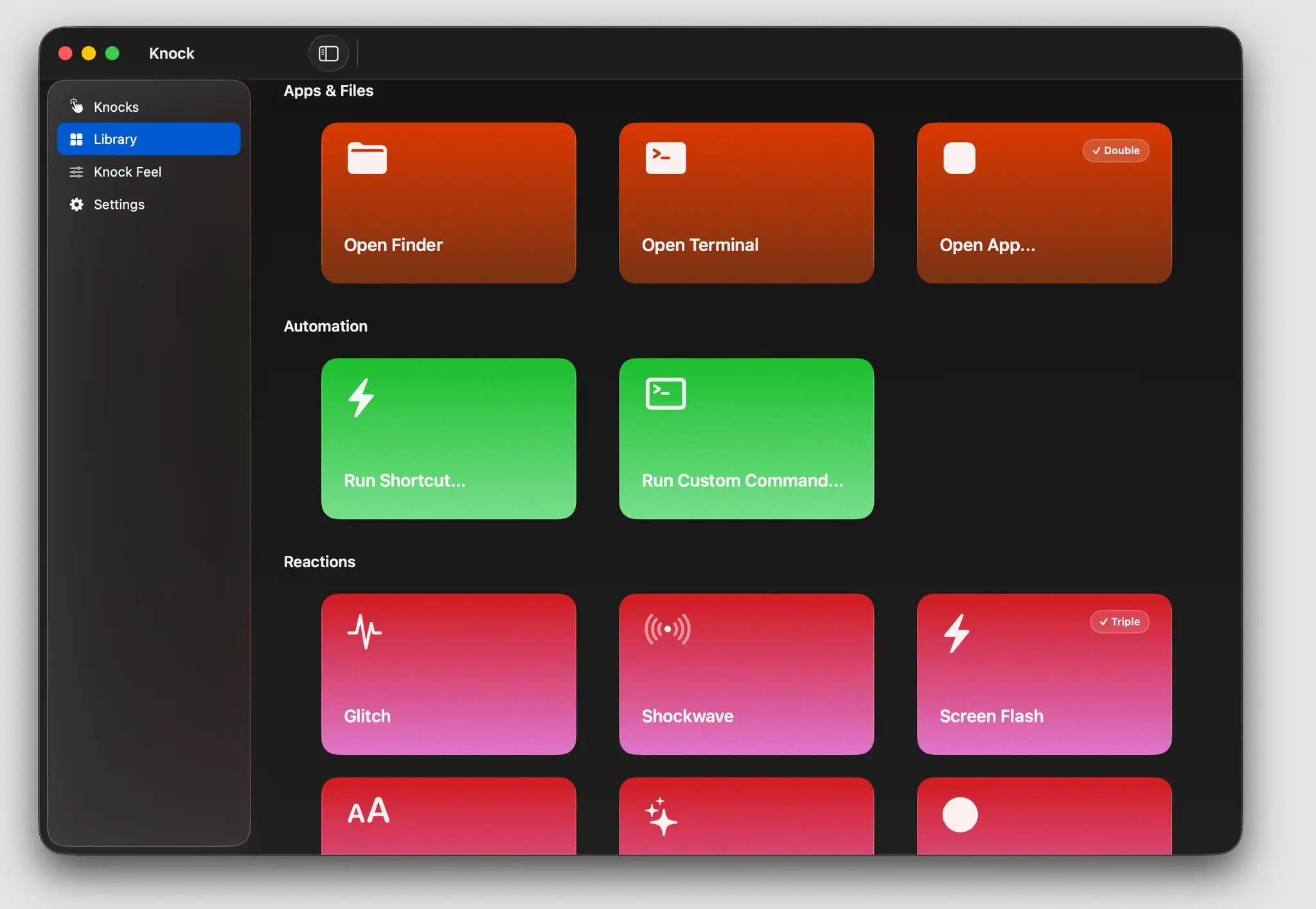This screenshot has width=1316, height=909.
Task: Select the Glitch reaction label
Action: point(368,716)
